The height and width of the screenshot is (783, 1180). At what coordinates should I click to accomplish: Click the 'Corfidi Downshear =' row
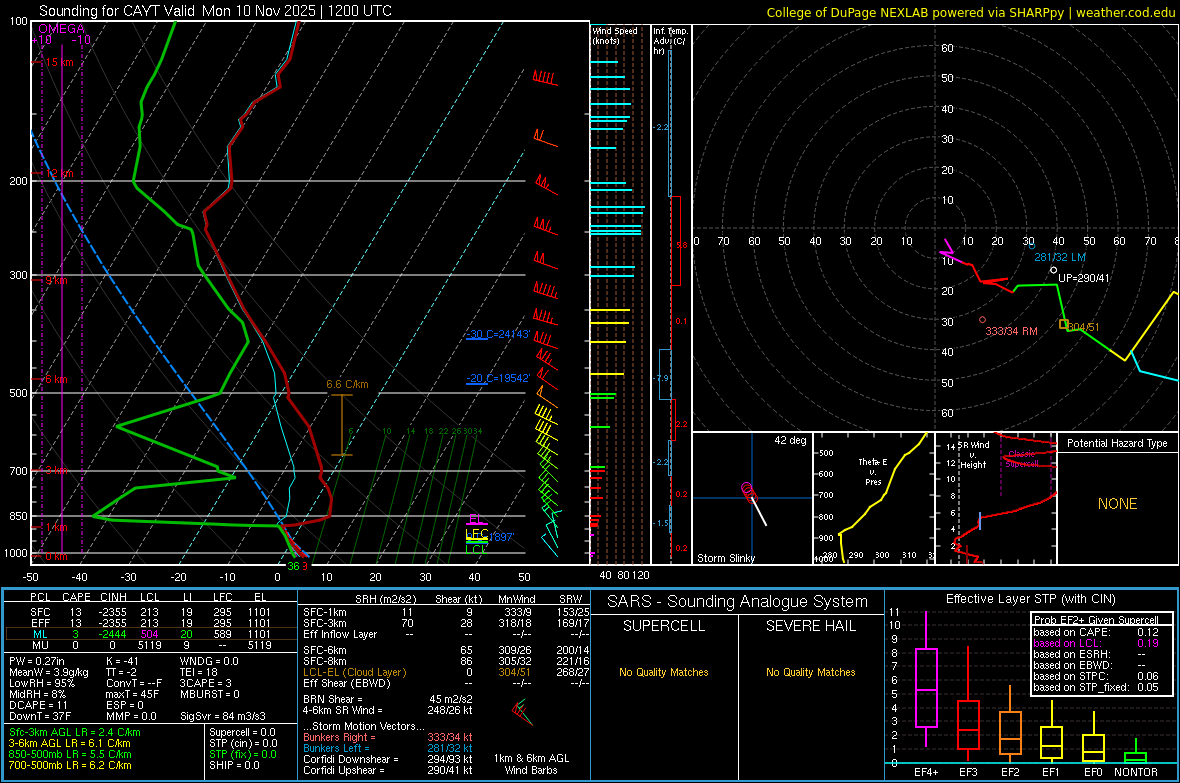pyautogui.click(x=388, y=759)
